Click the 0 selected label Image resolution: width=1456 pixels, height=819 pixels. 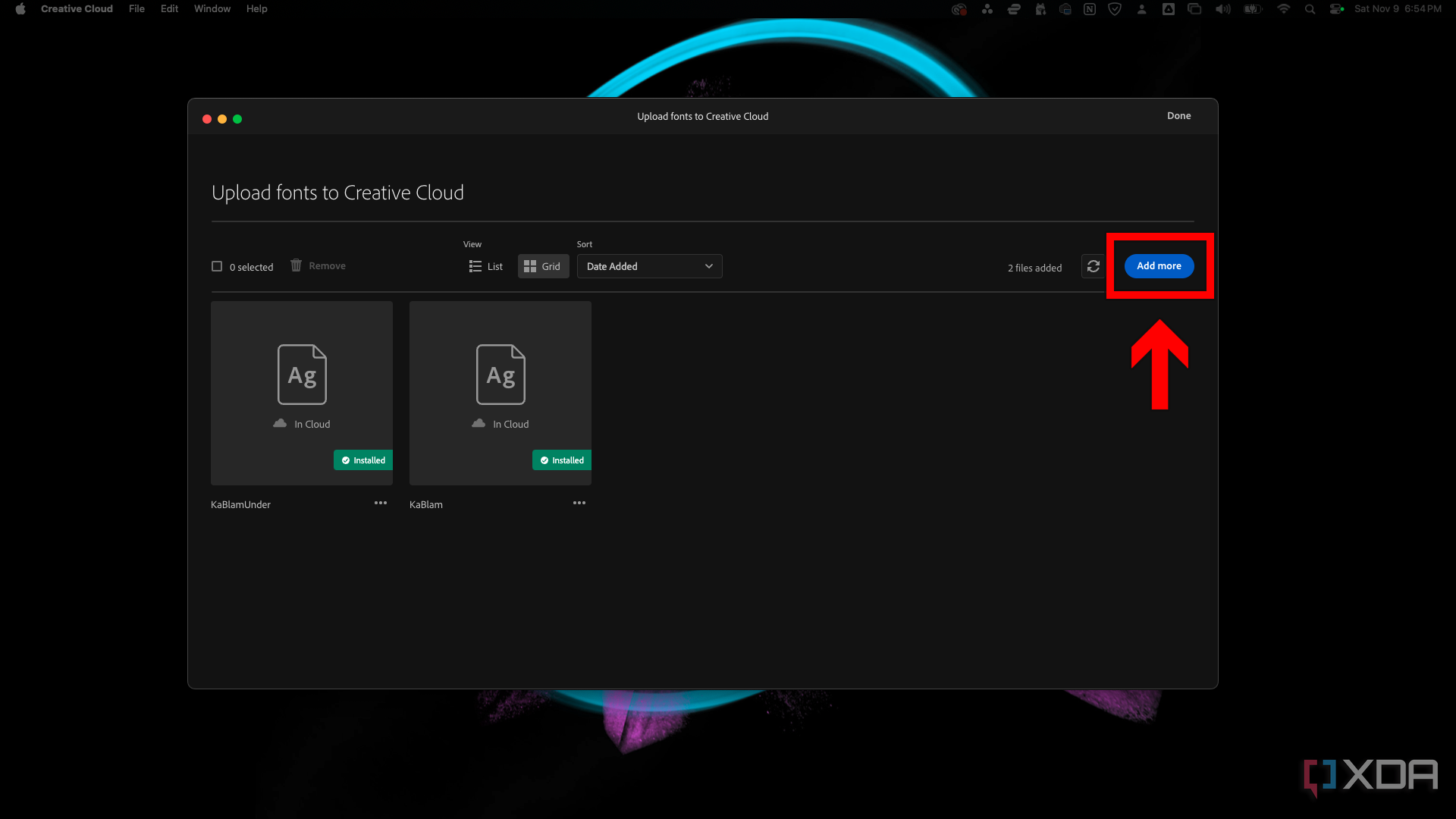(x=251, y=267)
